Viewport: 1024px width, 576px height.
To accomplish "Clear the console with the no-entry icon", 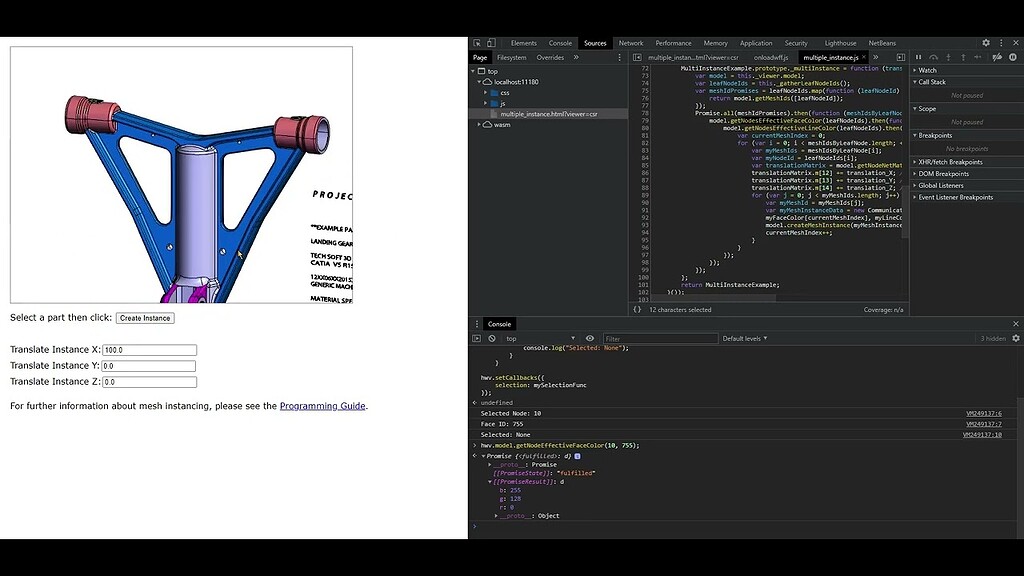I will click(x=490, y=338).
